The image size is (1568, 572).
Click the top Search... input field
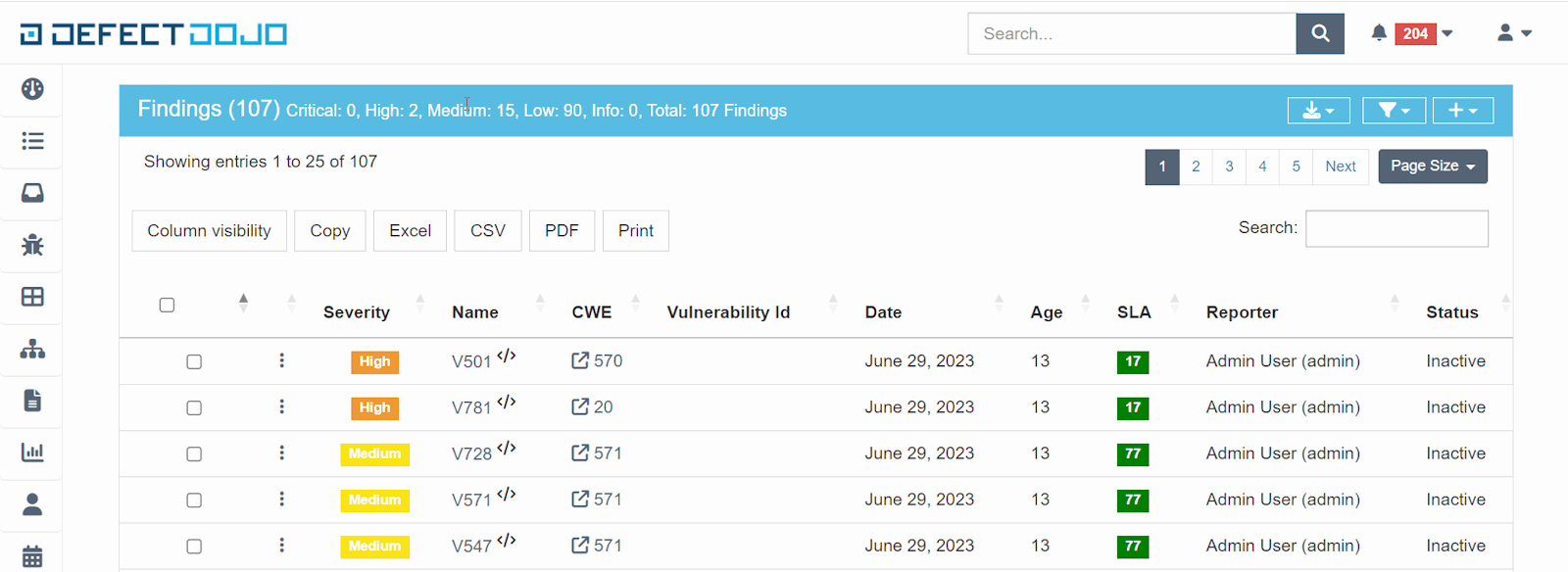coord(1132,33)
